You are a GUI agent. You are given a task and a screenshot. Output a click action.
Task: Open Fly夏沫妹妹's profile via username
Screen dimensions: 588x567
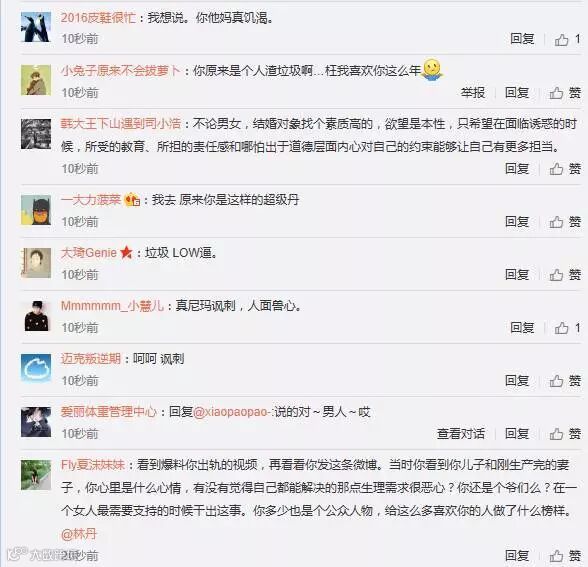click(x=93, y=465)
